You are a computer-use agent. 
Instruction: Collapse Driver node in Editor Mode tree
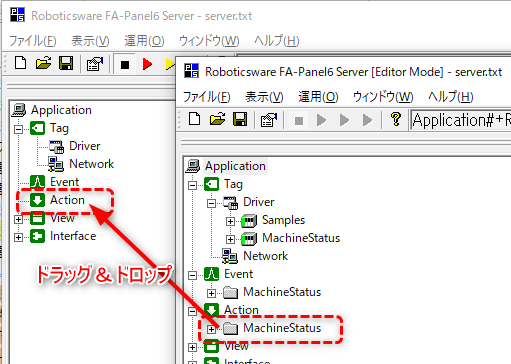click(211, 203)
